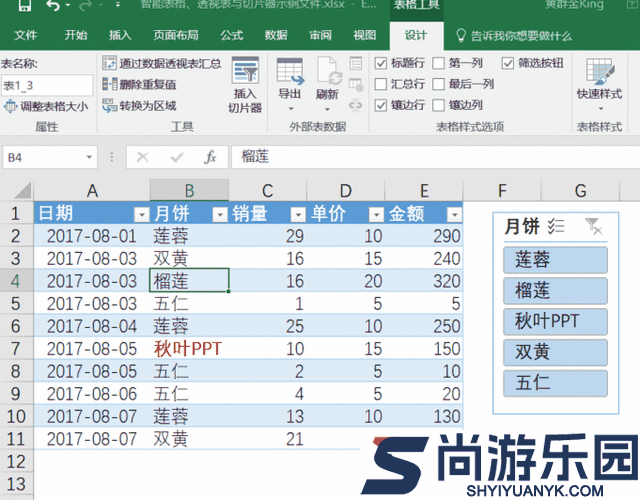Click Summarize with PivotTable (通过数据透视表汇总)
Image resolution: width=640 pixels, height=500 pixels.
pyautogui.click(x=162, y=63)
